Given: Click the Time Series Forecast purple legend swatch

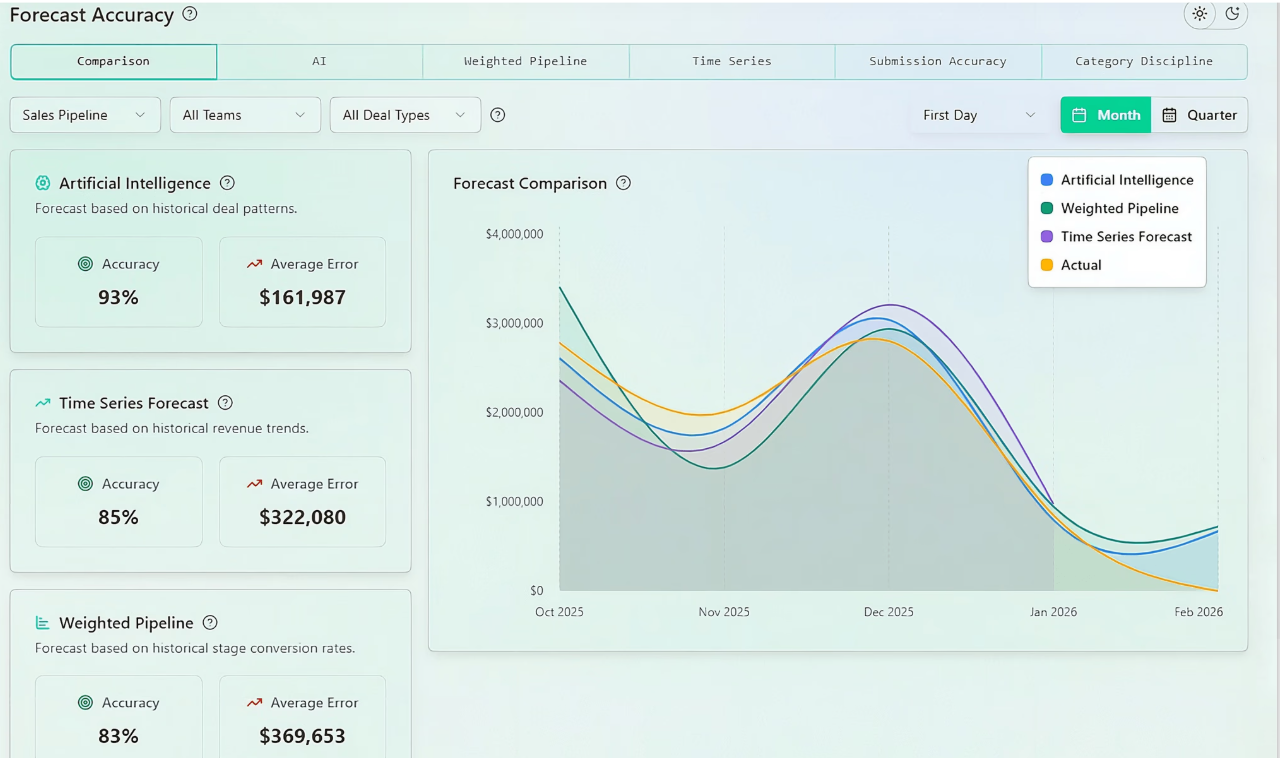Looking at the screenshot, I should point(1047,237).
